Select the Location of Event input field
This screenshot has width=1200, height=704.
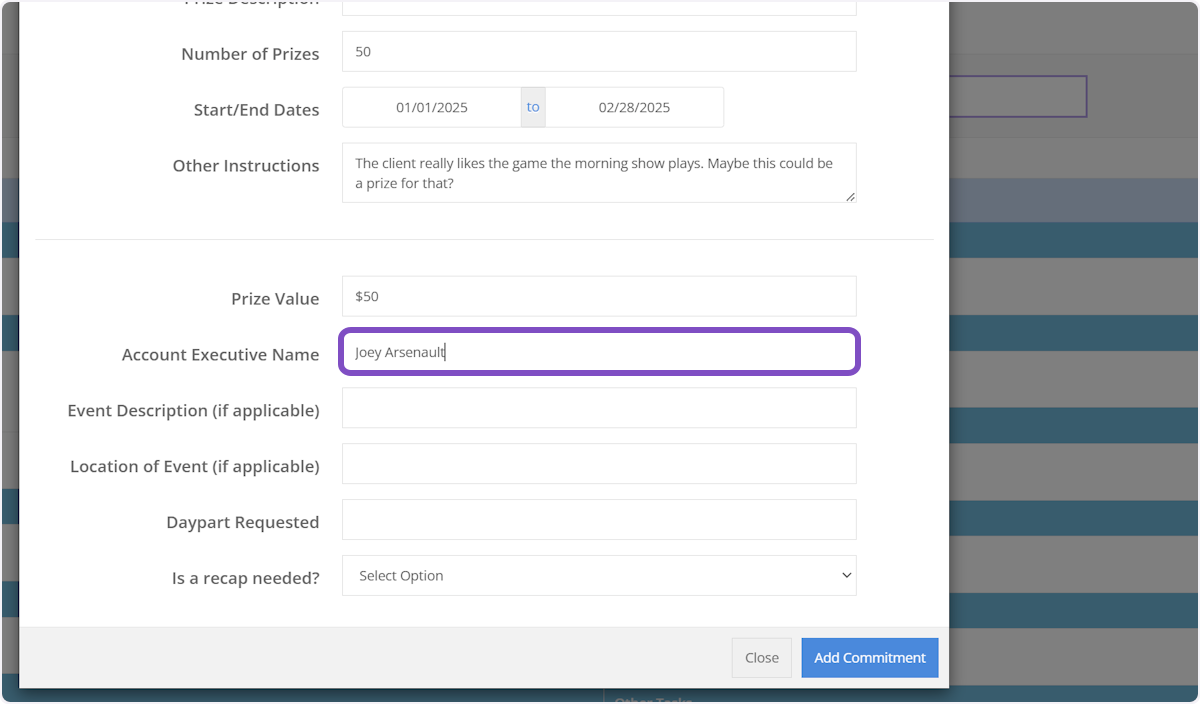(x=598, y=465)
